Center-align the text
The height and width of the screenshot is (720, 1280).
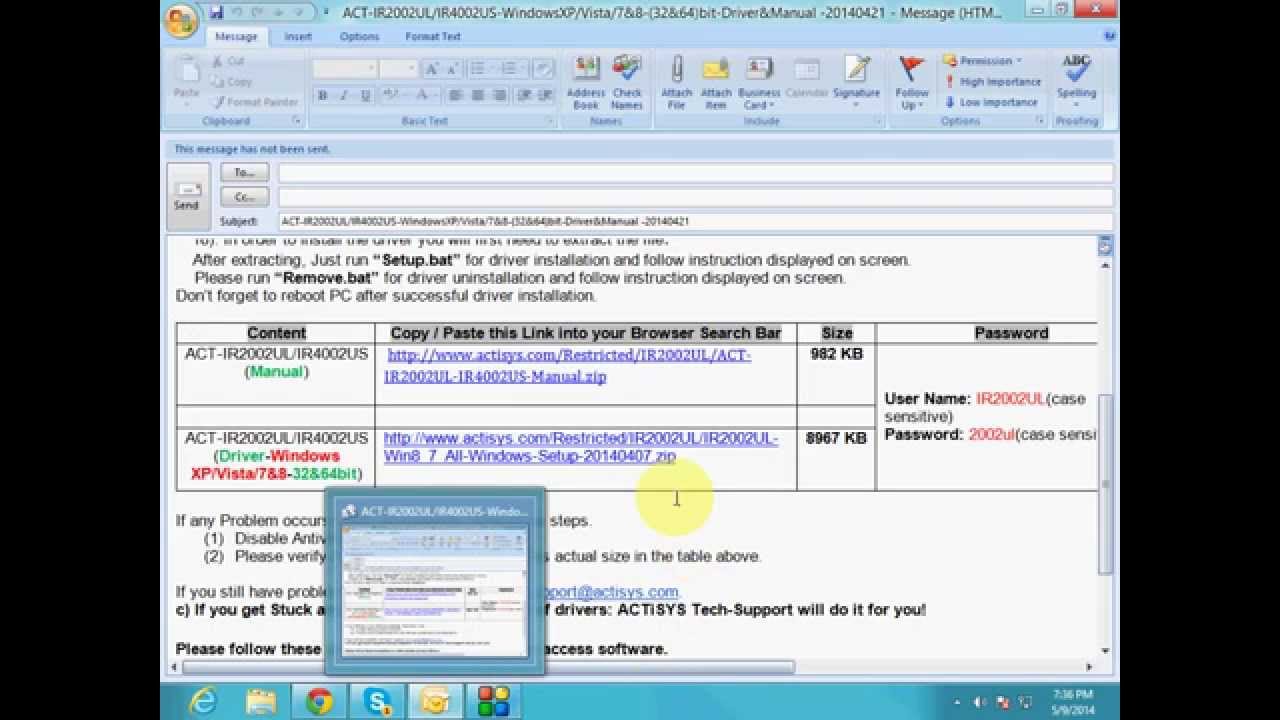[x=477, y=95]
